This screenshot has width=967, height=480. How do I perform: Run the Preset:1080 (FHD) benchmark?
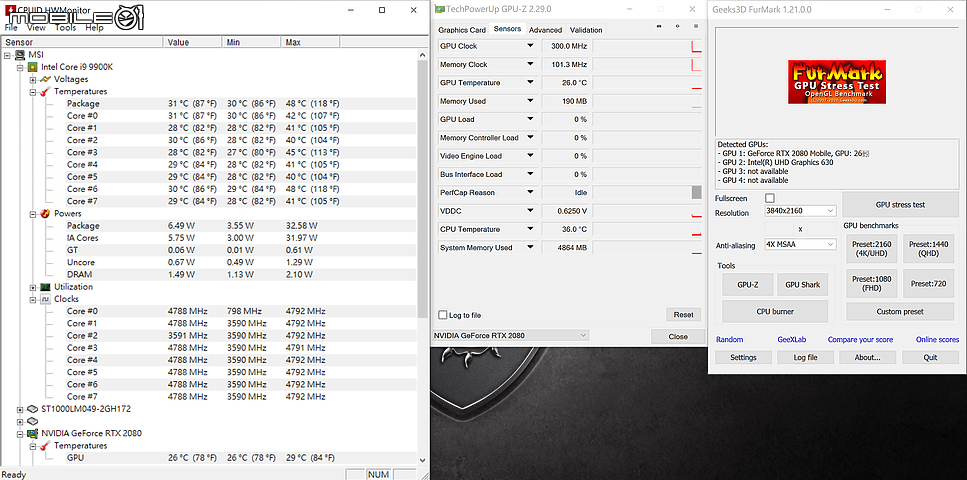click(x=871, y=283)
